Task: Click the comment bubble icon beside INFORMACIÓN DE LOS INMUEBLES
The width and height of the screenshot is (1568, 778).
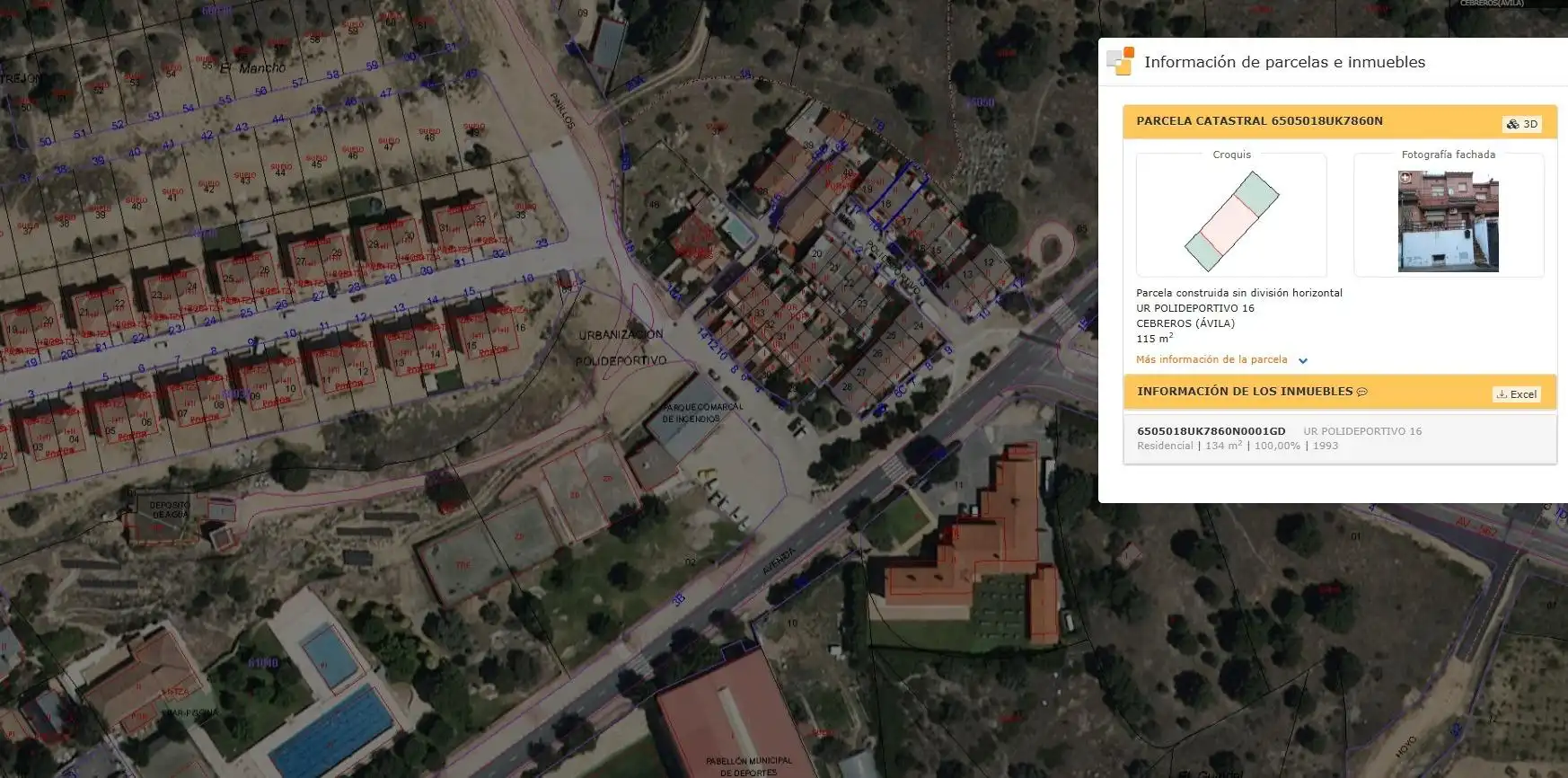Action: 1361,392
